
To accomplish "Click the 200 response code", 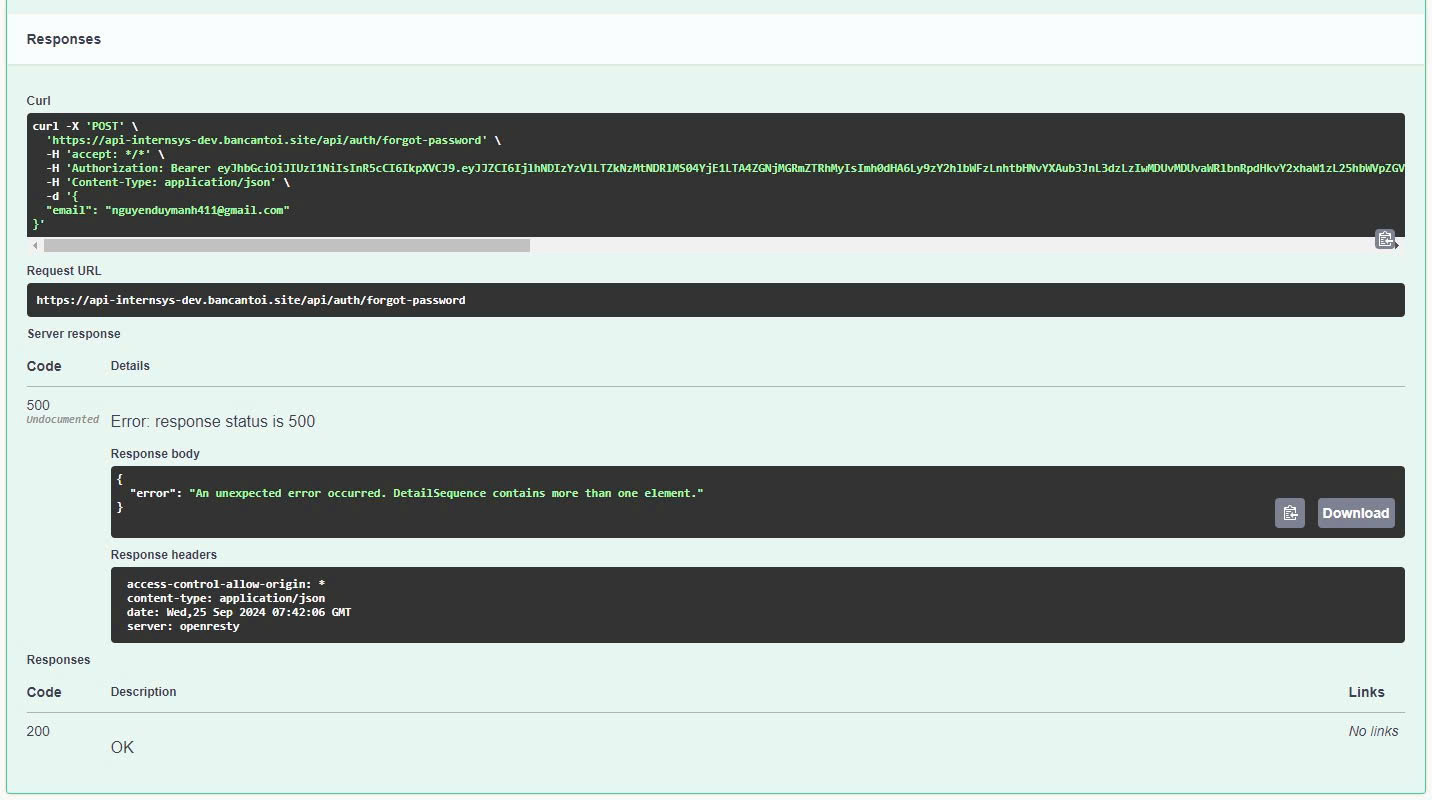I will point(38,731).
